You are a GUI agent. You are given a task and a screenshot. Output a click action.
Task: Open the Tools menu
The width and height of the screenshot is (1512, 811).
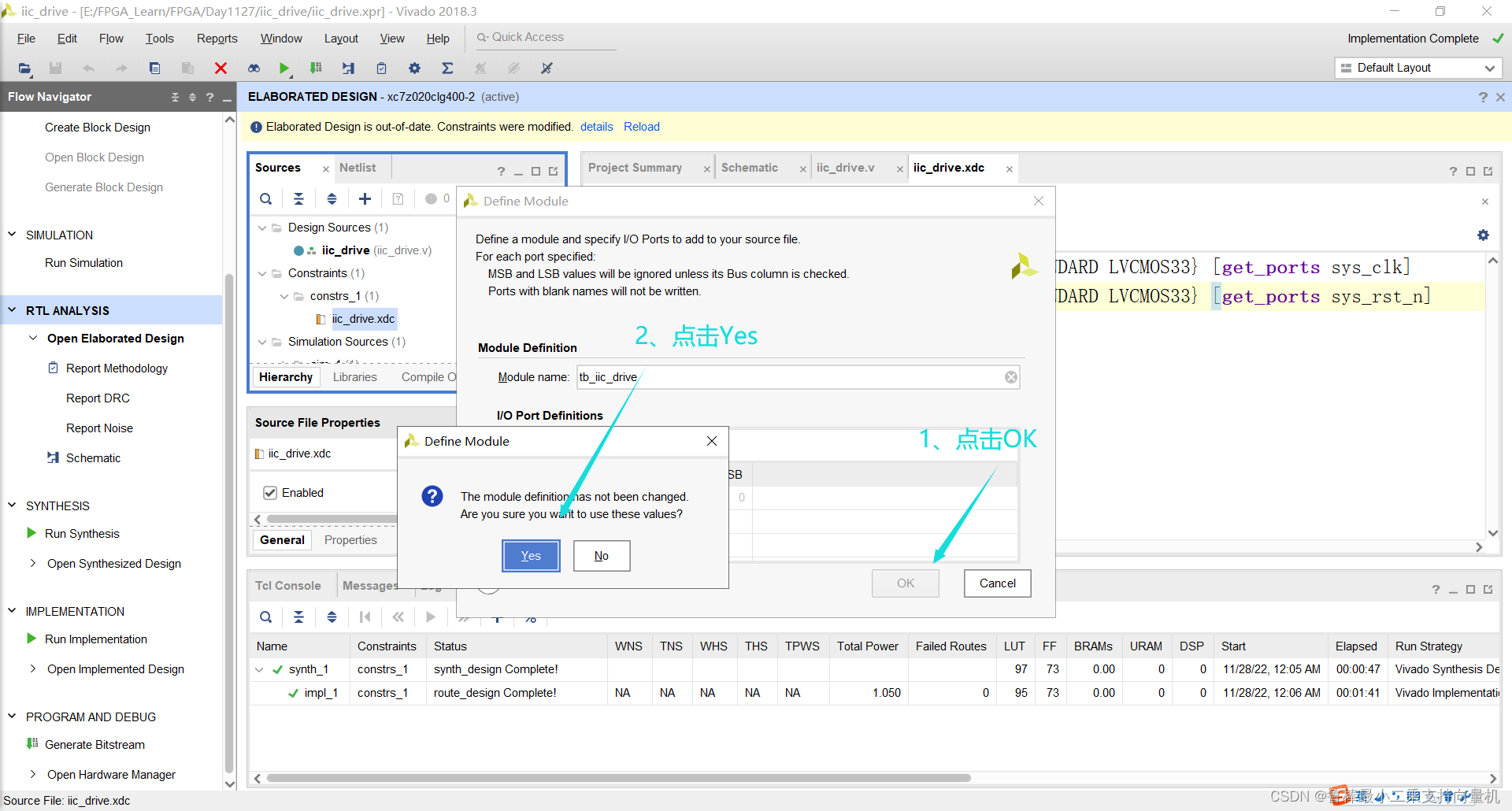[x=159, y=39]
